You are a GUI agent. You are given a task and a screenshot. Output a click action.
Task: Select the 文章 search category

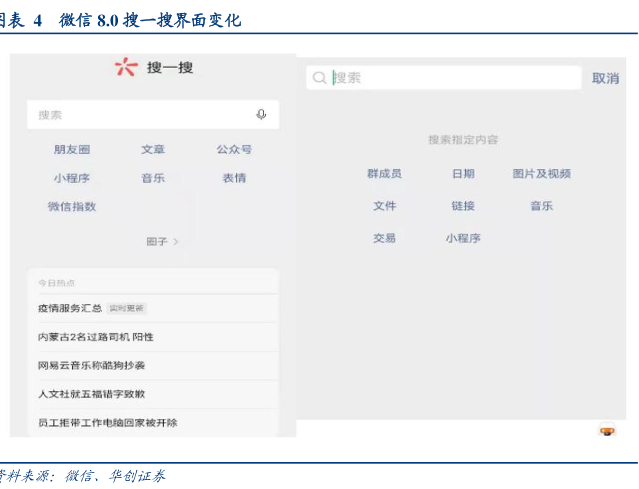[x=153, y=149]
